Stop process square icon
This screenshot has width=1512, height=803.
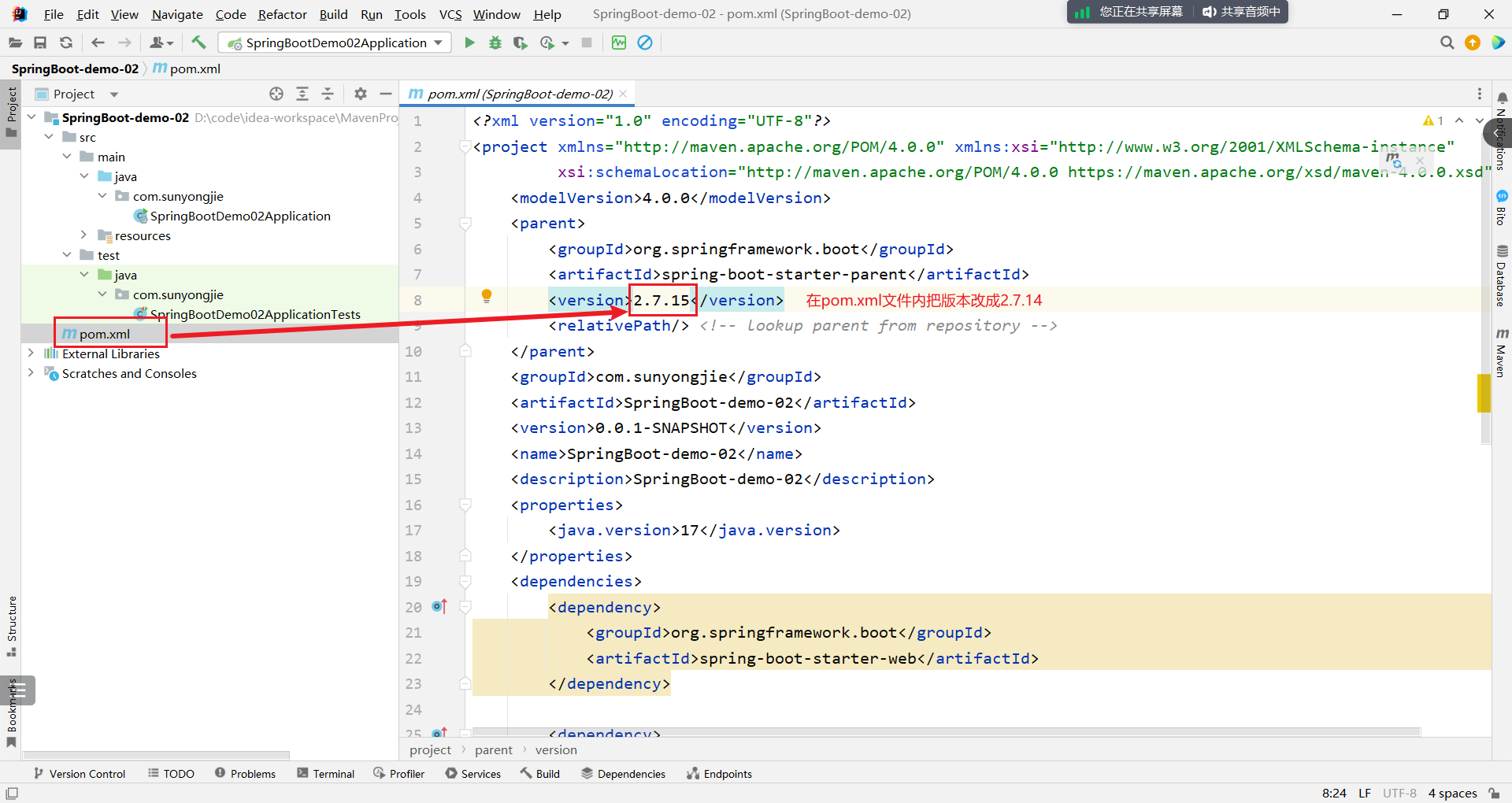[587, 43]
